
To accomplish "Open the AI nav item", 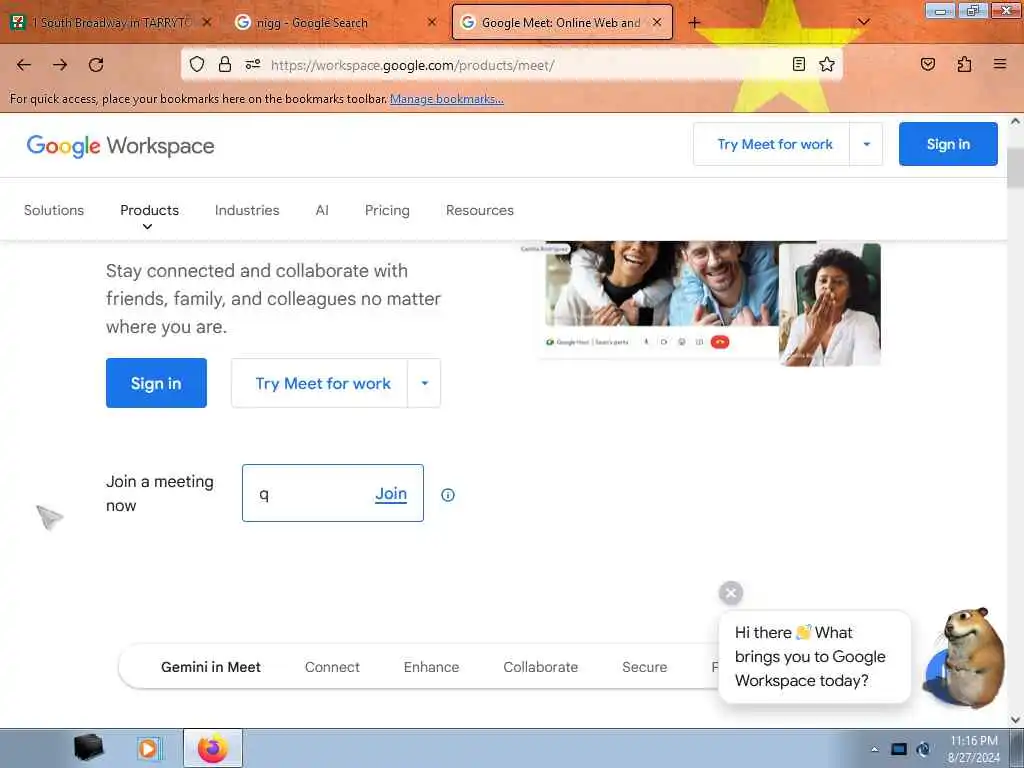I will [x=322, y=210].
